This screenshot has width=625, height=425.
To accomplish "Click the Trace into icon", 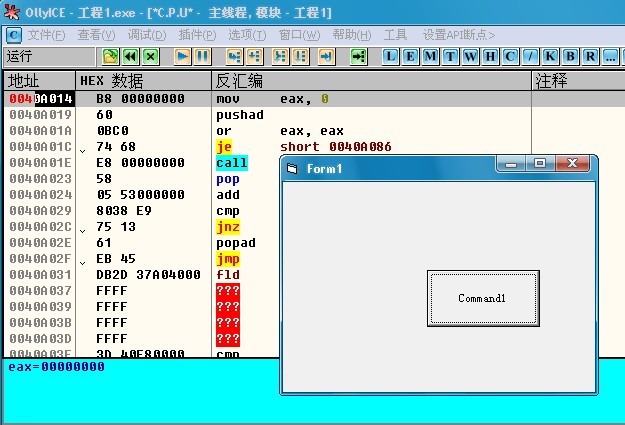I will click(x=280, y=56).
